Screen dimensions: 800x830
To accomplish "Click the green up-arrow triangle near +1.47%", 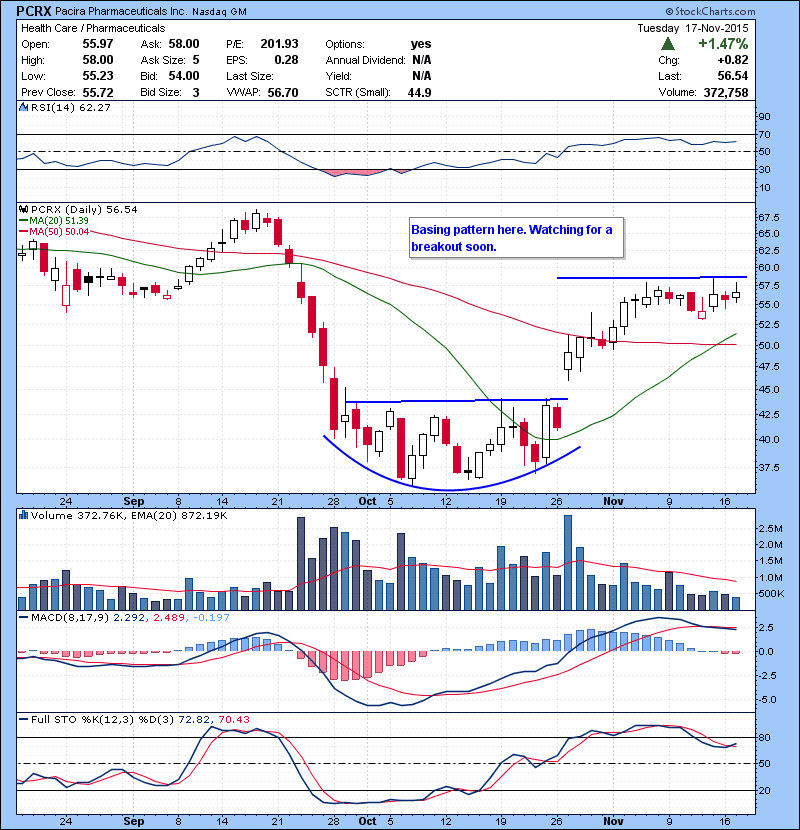I will [x=668, y=44].
